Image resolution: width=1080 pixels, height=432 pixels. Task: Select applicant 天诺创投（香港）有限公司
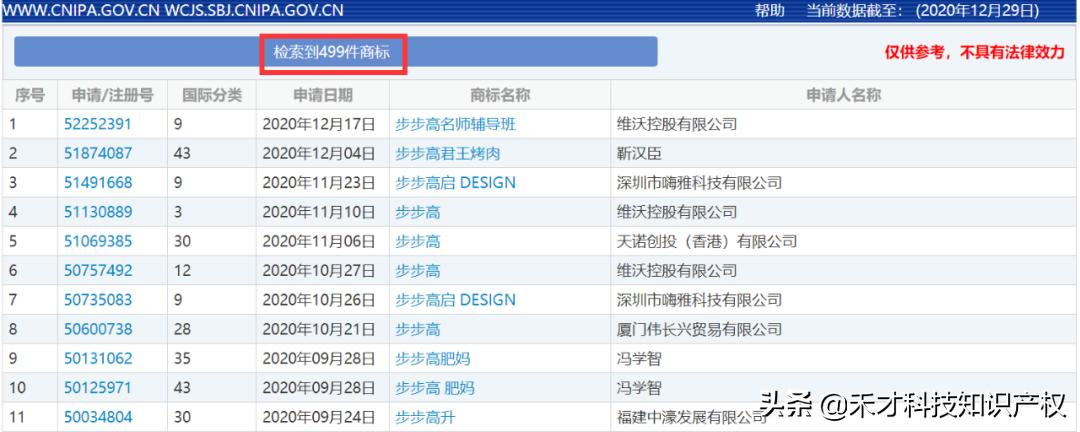[x=707, y=241]
